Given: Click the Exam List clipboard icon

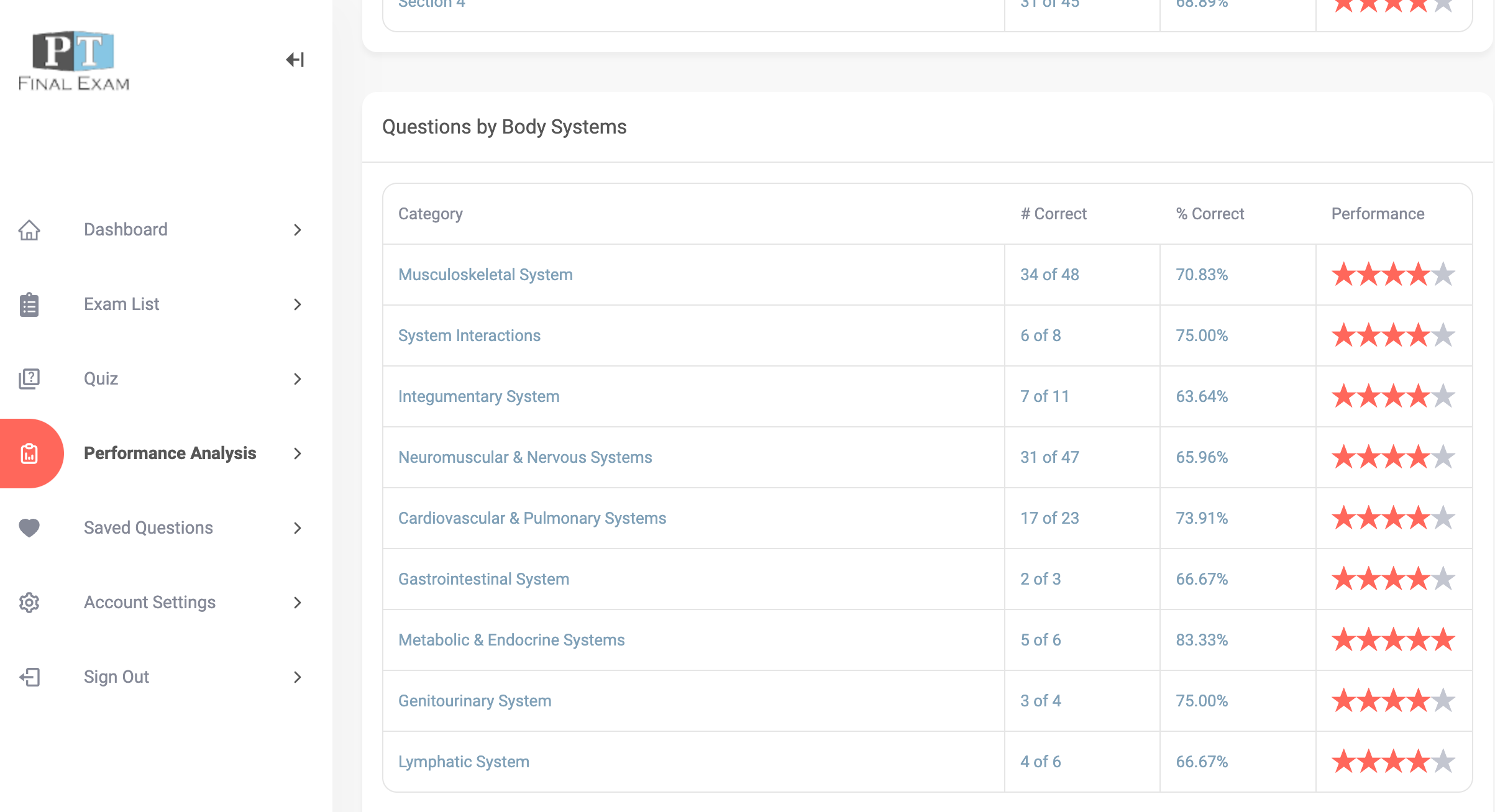Looking at the screenshot, I should (x=29, y=304).
